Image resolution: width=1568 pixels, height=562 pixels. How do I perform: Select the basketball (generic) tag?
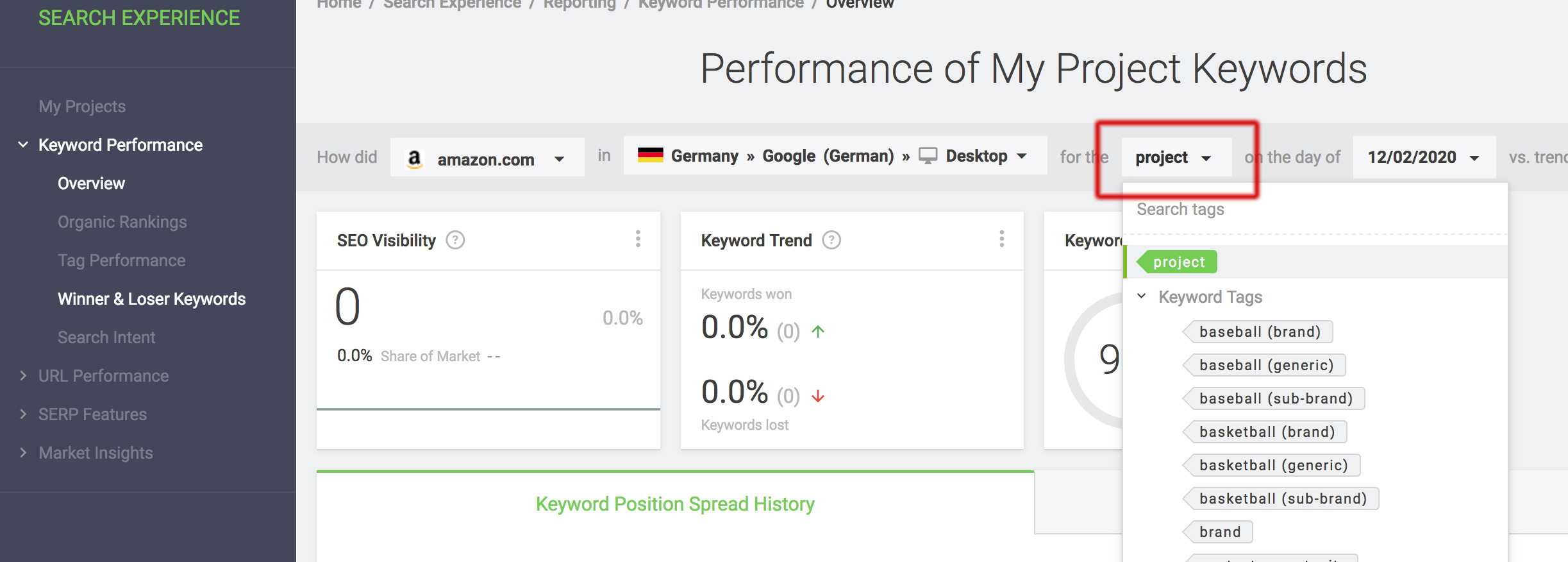point(1272,466)
